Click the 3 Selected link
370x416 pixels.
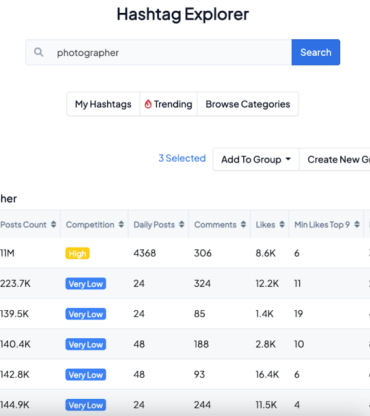tap(182, 158)
